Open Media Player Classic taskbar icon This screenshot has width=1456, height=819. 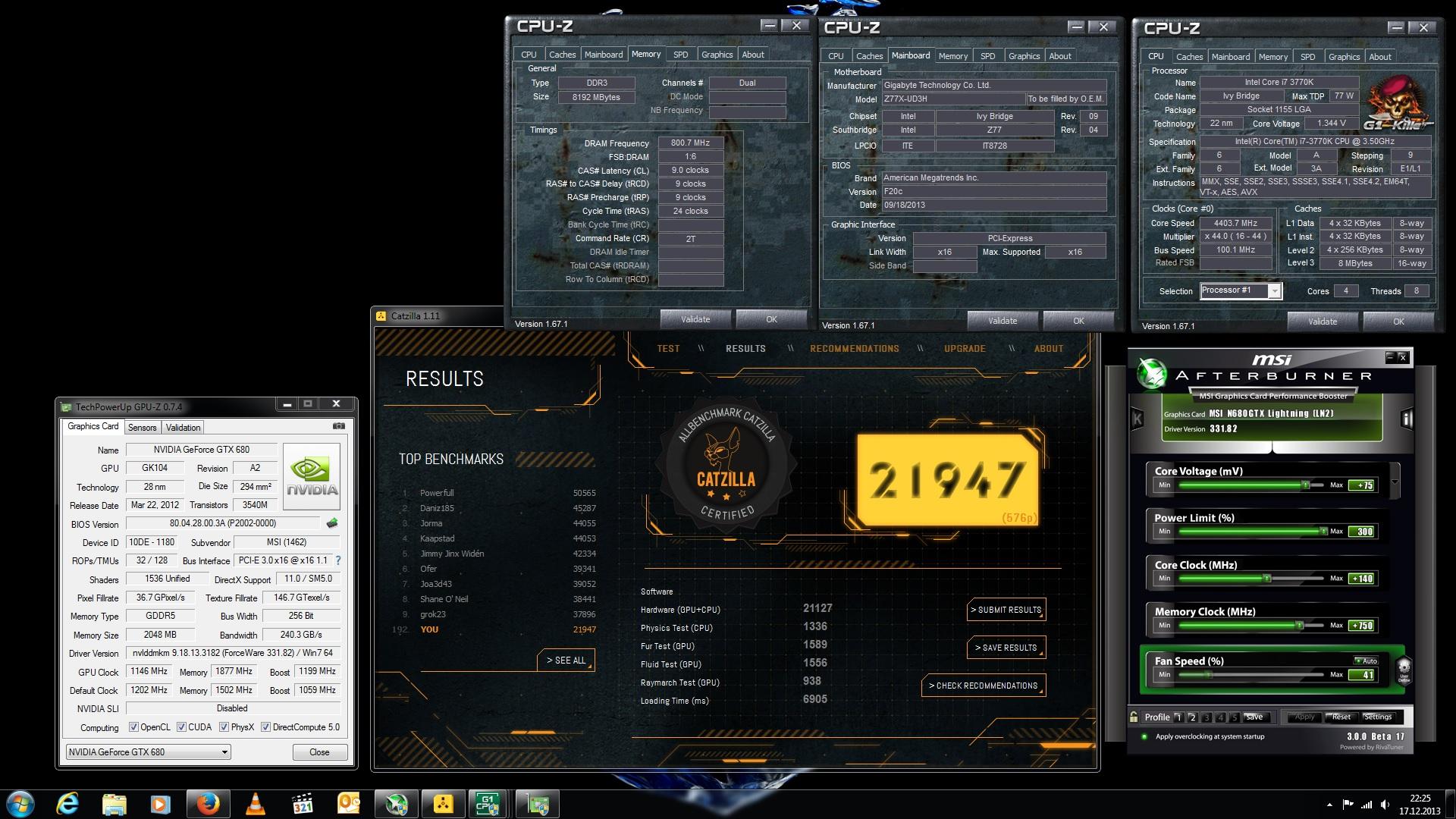tap(303, 804)
